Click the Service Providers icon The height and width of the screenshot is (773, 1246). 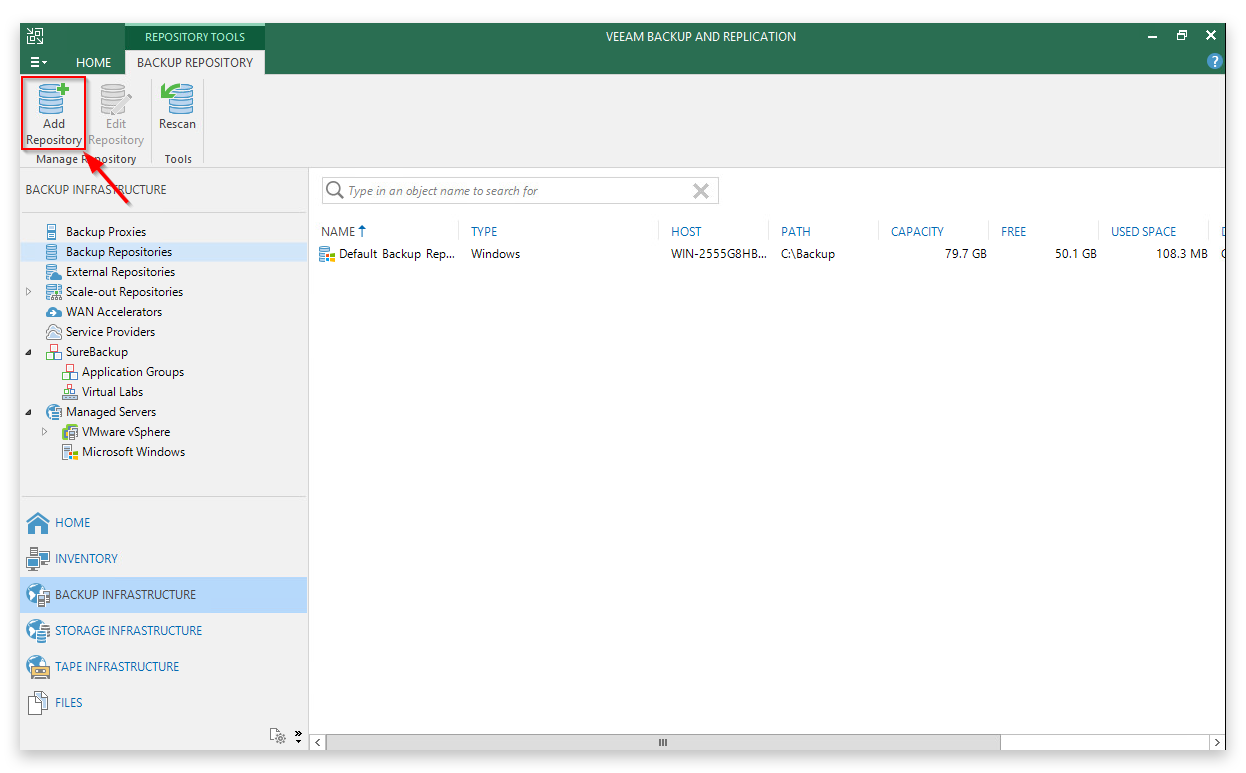[x=54, y=332]
